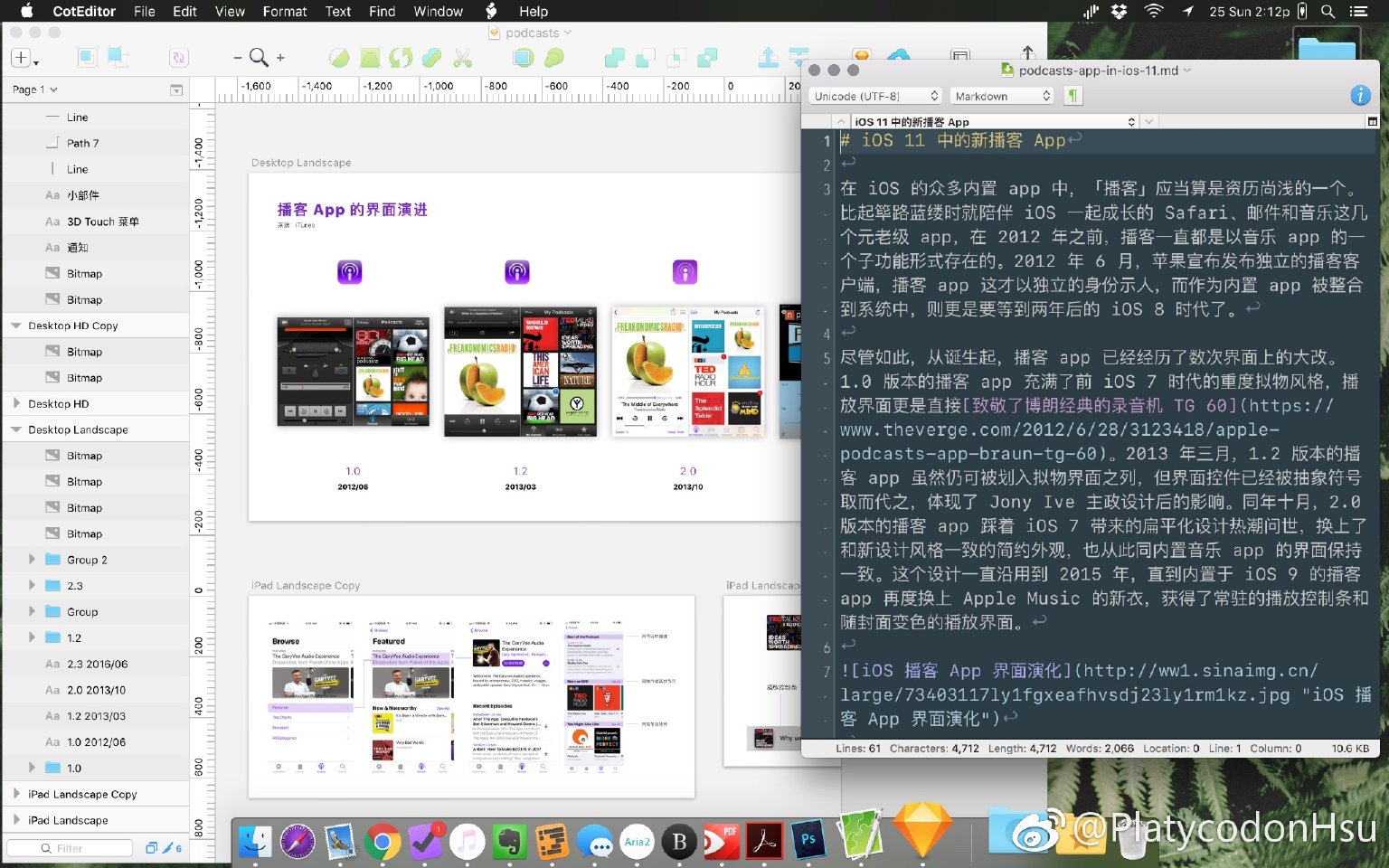Open the Format menu

(284, 11)
